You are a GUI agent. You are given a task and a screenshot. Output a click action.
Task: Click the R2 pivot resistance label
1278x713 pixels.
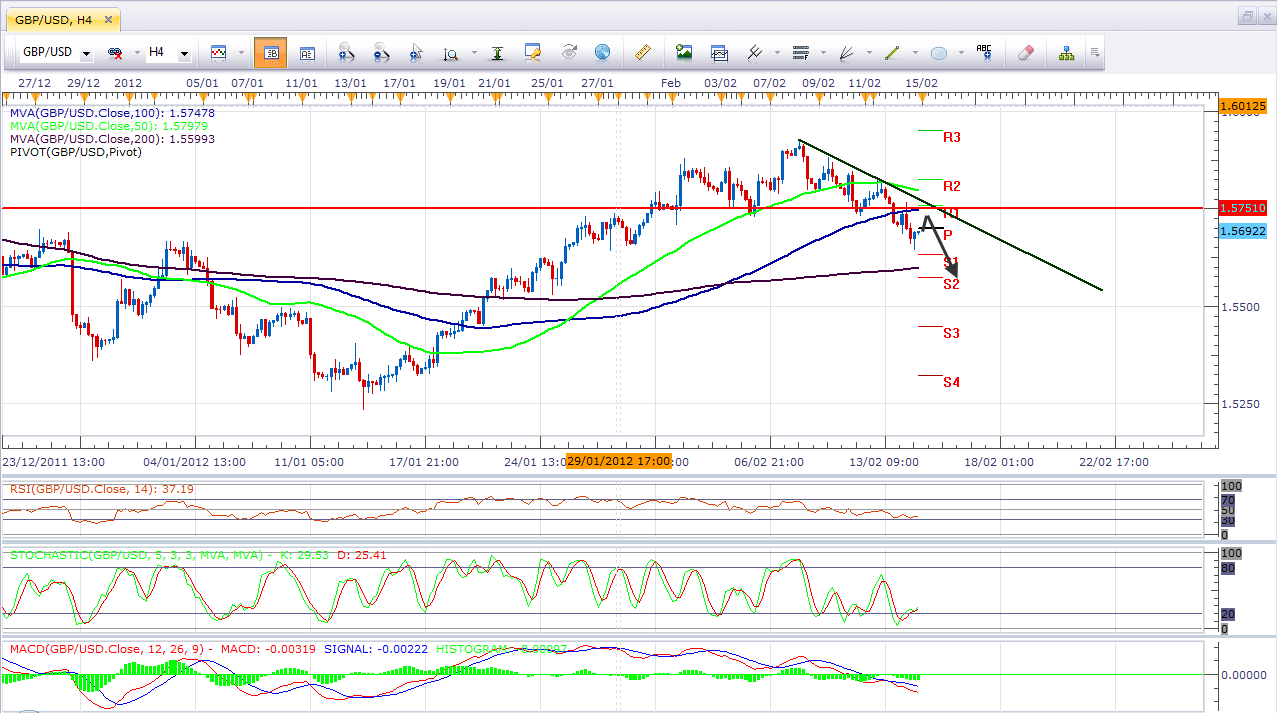click(x=952, y=186)
